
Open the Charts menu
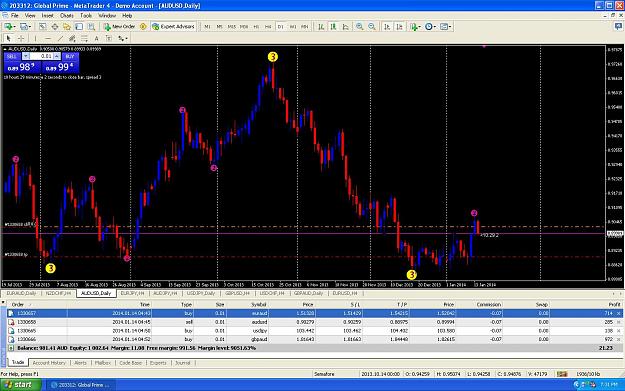(x=67, y=16)
